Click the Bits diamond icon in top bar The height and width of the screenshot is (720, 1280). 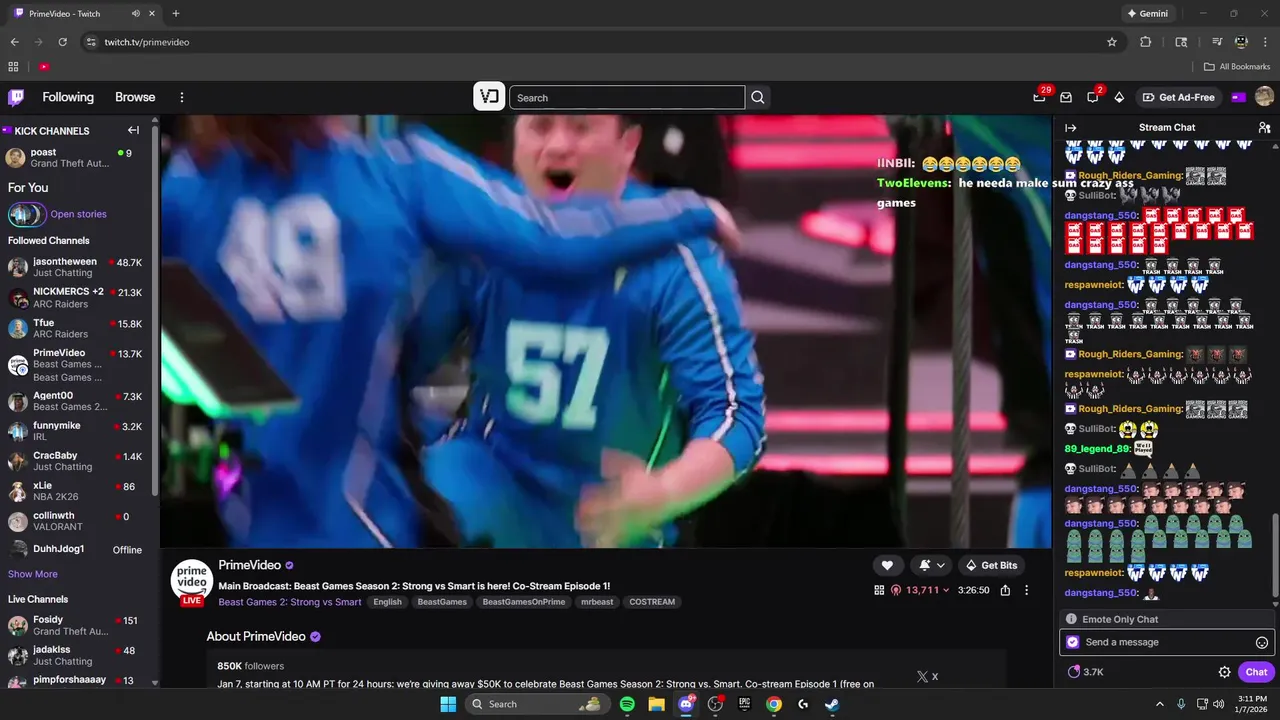point(1119,97)
